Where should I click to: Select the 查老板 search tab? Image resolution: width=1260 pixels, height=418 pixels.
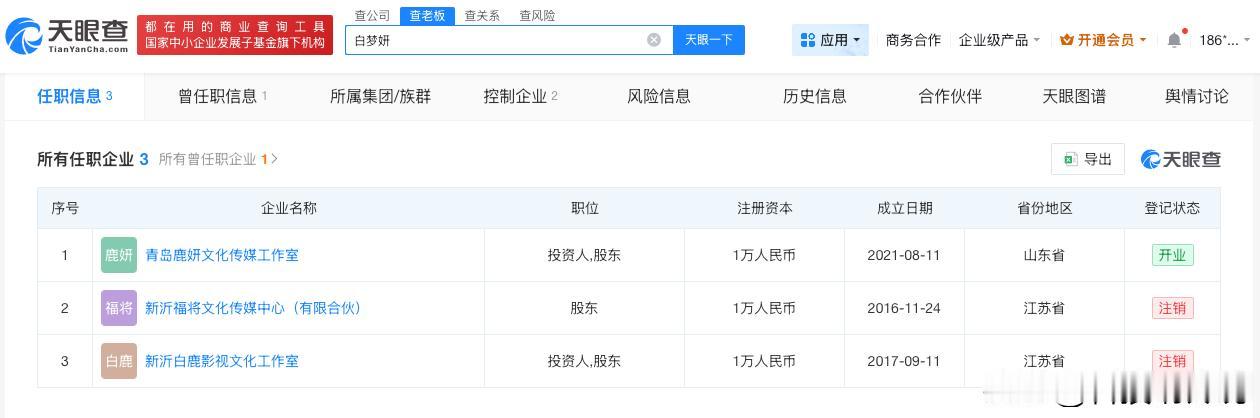coord(427,15)
